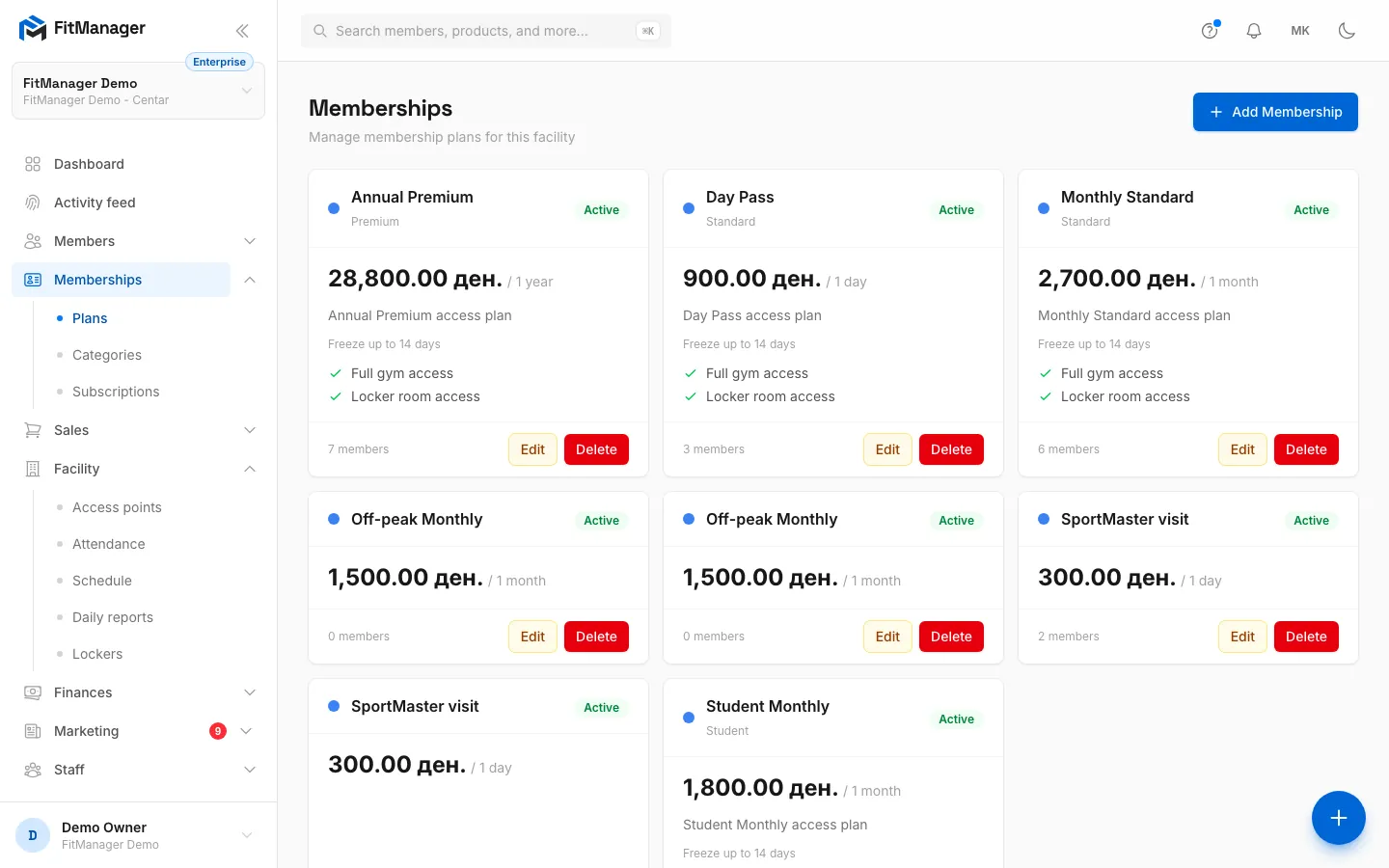Collapse the Memberships submenu chevron

(x=250, y=280)
